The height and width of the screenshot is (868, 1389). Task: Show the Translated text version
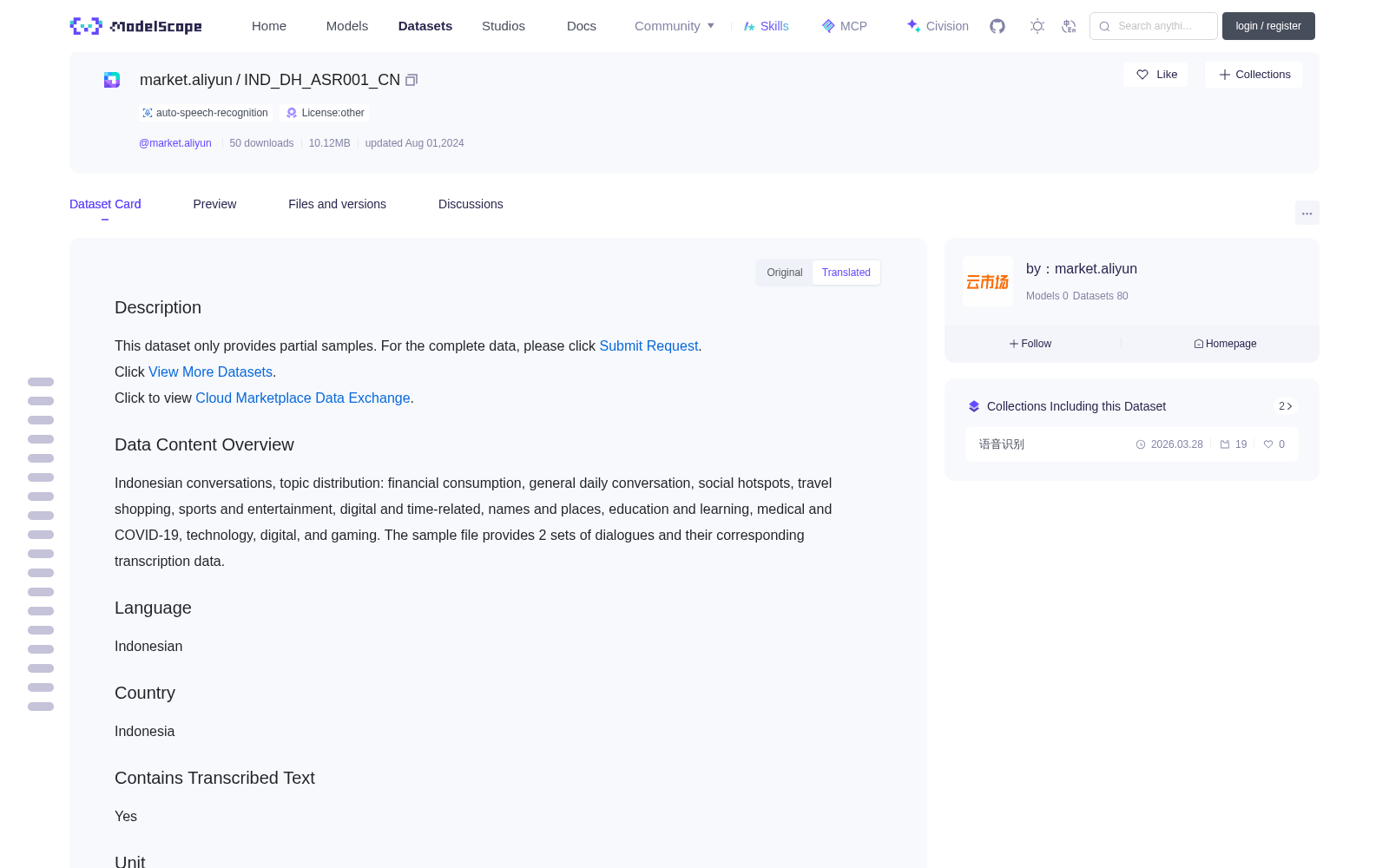point(846,273)
